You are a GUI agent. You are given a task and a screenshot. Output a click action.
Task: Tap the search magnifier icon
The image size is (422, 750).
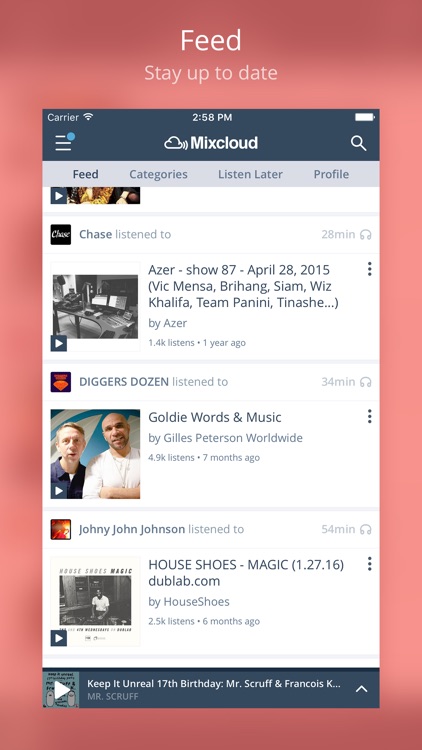358,143
